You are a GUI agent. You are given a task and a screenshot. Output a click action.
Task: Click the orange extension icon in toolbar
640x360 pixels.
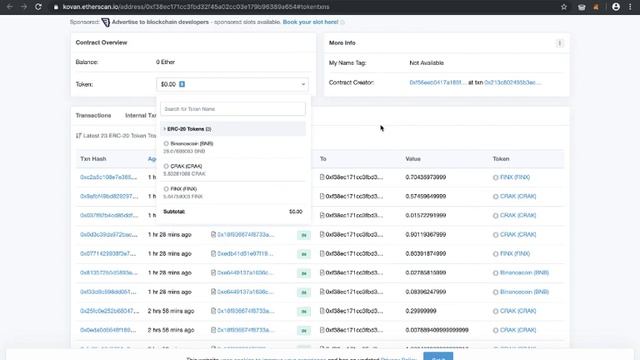[x=596, y=7]
